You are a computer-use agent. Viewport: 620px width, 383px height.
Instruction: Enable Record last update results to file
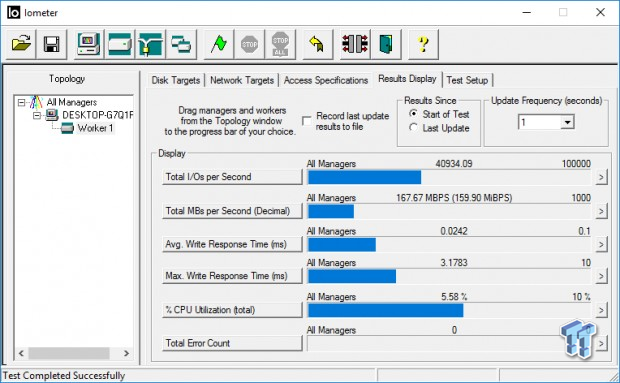click(307, 121)
